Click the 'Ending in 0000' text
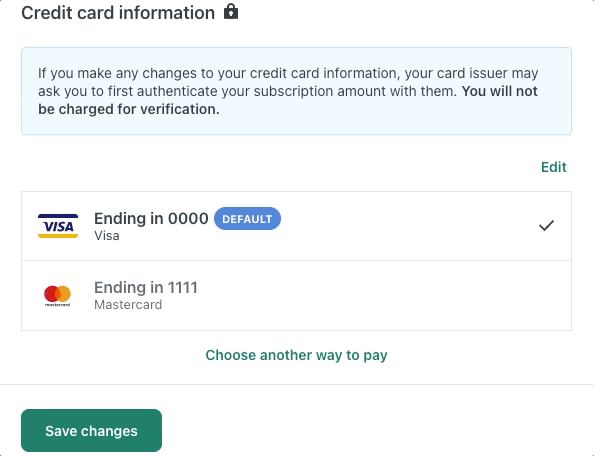 click(x=151, y=219)
